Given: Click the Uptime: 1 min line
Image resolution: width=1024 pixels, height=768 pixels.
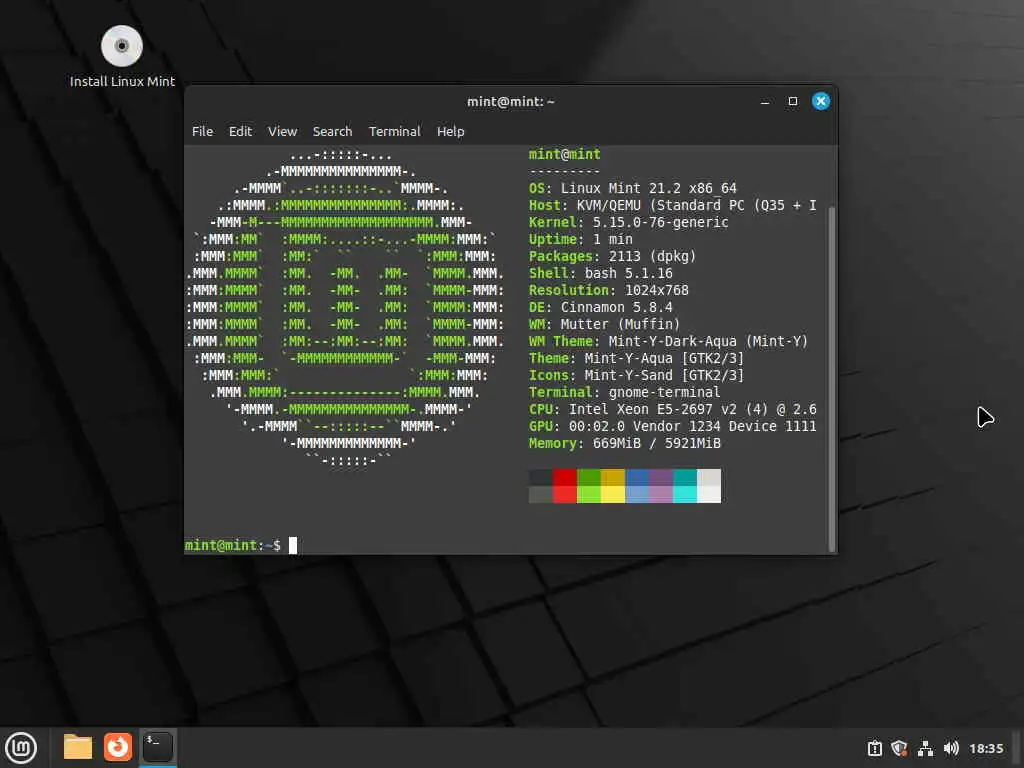Looking at the screenshot, I should pos(581,239).
